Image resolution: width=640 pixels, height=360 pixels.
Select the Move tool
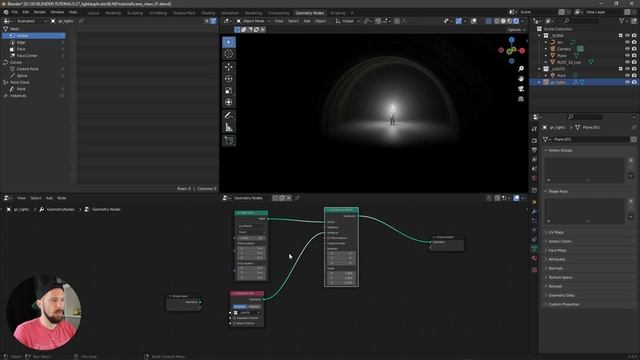pyautogui.click(x=229, y=67)
